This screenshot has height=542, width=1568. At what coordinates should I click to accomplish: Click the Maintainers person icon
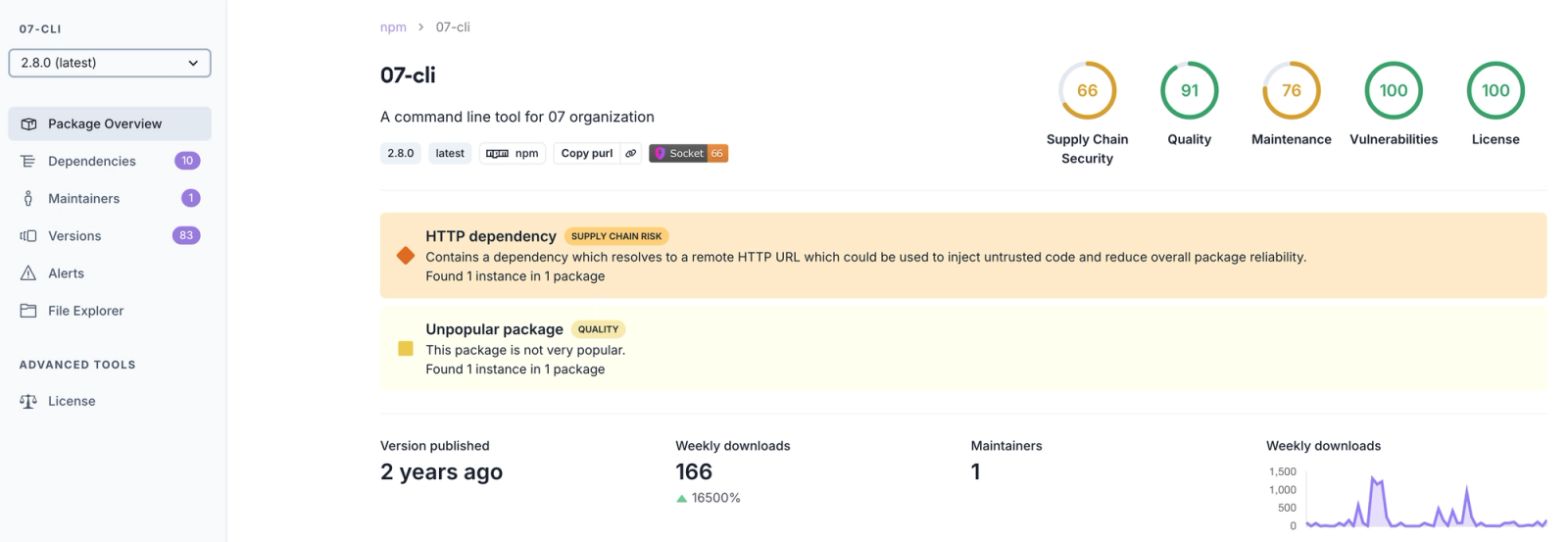point(28,199)
